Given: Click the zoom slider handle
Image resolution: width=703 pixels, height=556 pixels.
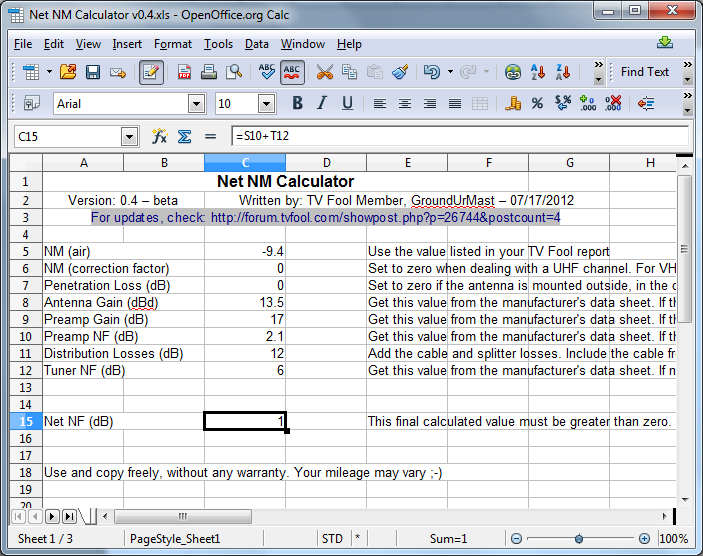Looking at the screenshot, I should click(x=577, y=539).
